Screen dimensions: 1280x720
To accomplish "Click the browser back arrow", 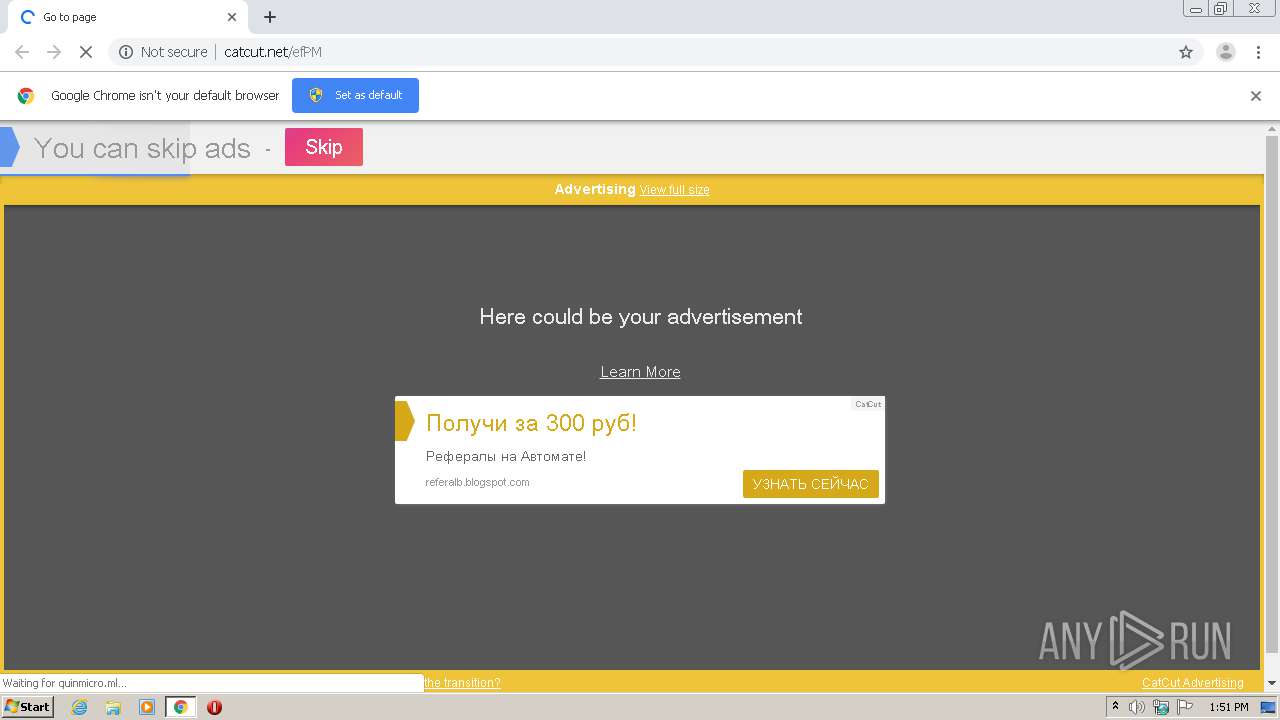I will (x=22, y=52).
